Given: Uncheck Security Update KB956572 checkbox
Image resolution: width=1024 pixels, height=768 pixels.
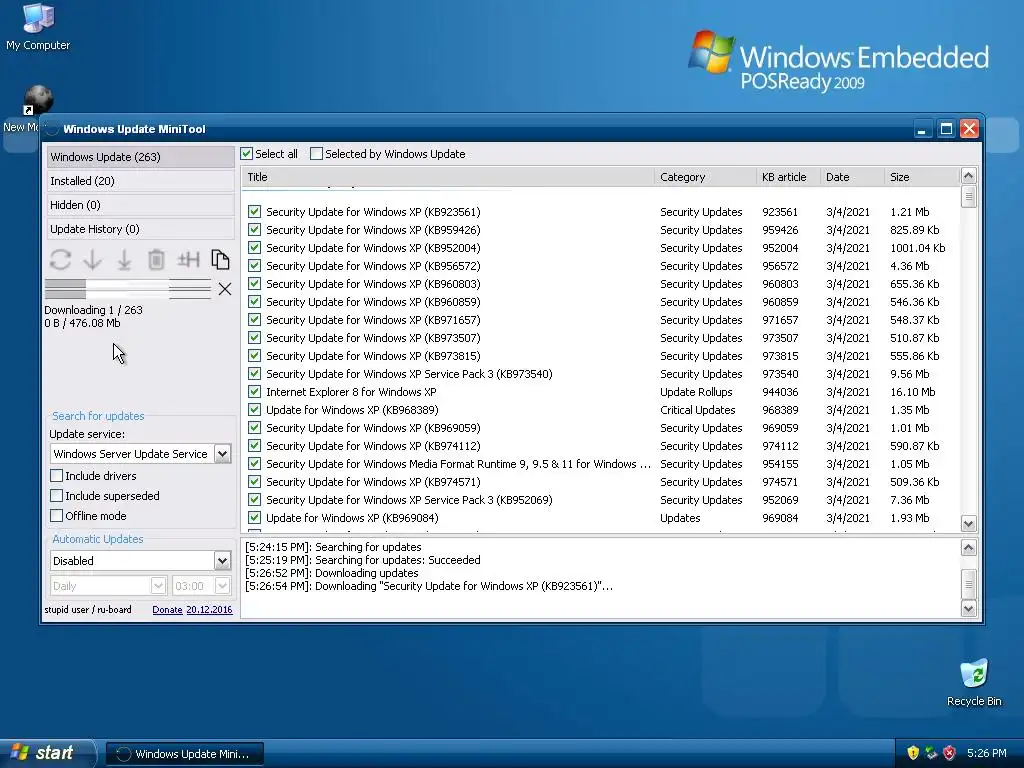Looking at the screenshot, I should pyautogui.click(x=255, y=266).
